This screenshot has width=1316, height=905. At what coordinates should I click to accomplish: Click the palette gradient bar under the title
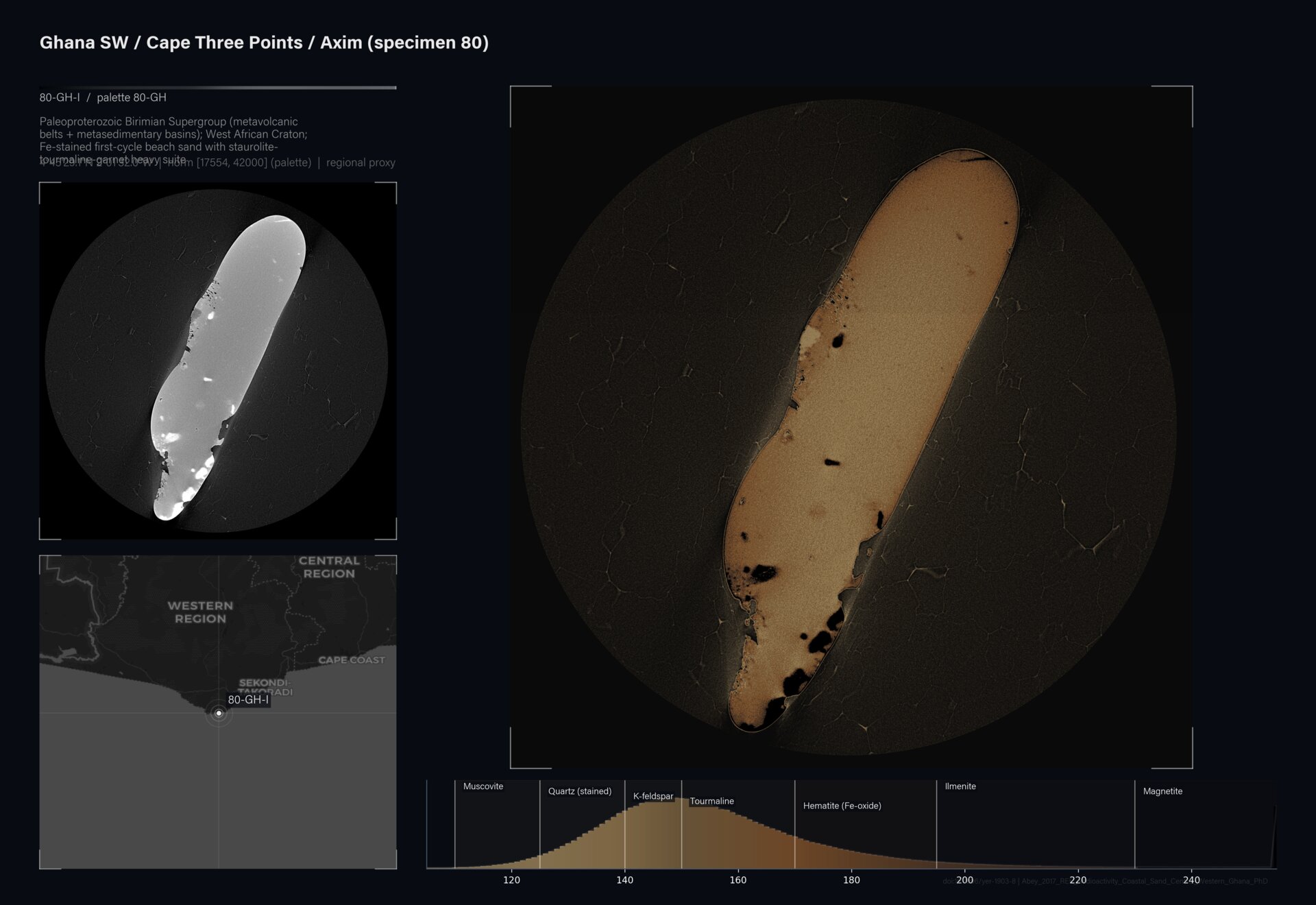coord(218,88)
